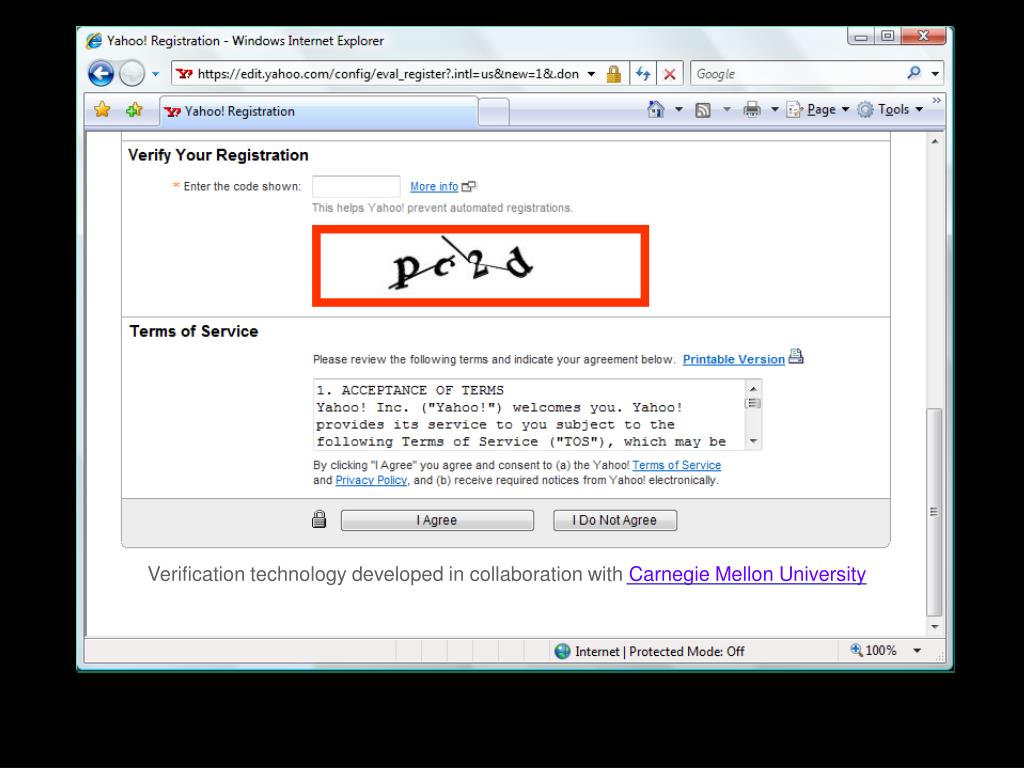Open the More info link
1024x768 pixels.
pyautogui.click(x=434, y=187)
